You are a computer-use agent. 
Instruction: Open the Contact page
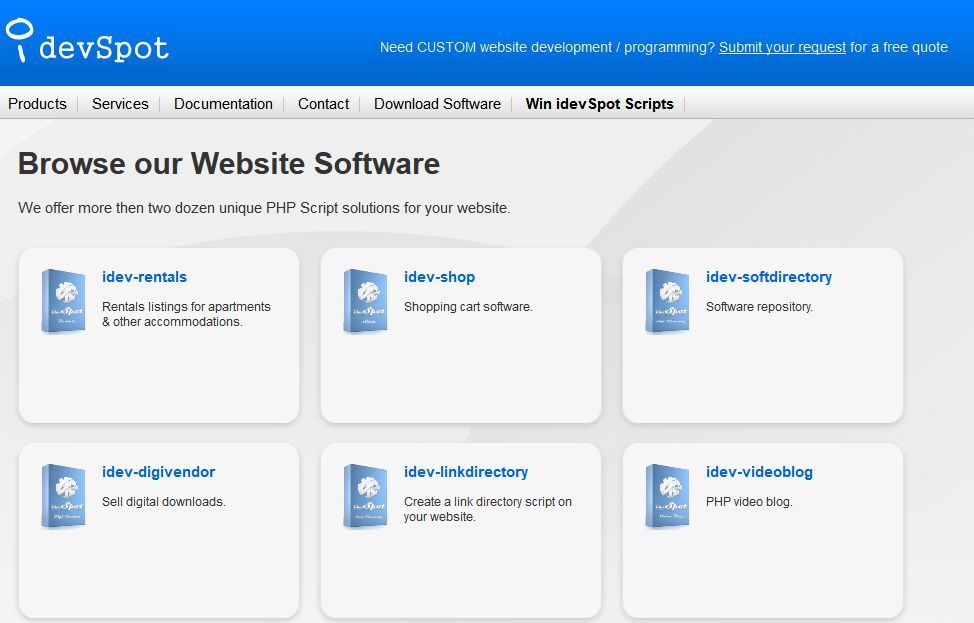[323, 104]
